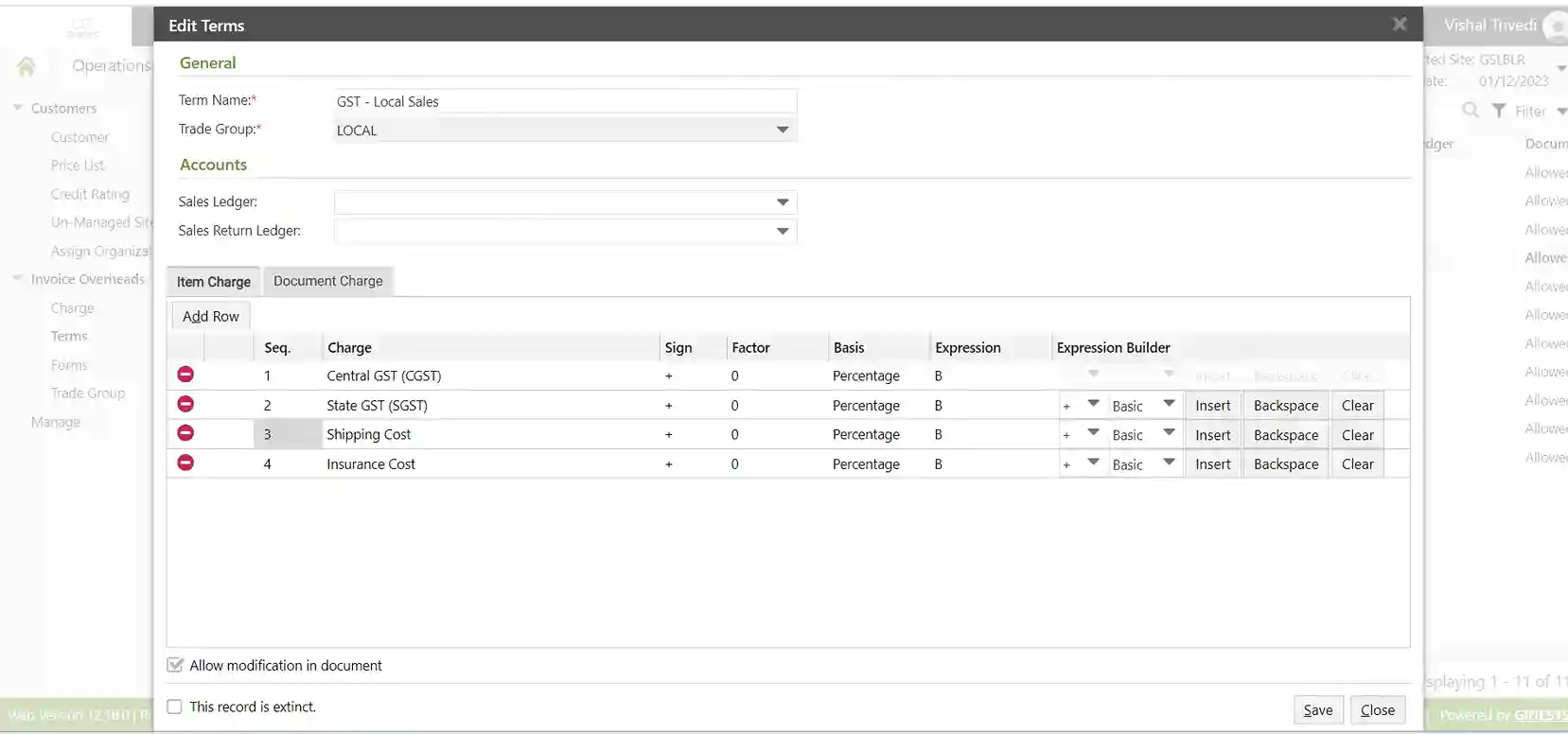Open Forms in the sidebar
1568x734 pixels.
click(x=69, y=365)
